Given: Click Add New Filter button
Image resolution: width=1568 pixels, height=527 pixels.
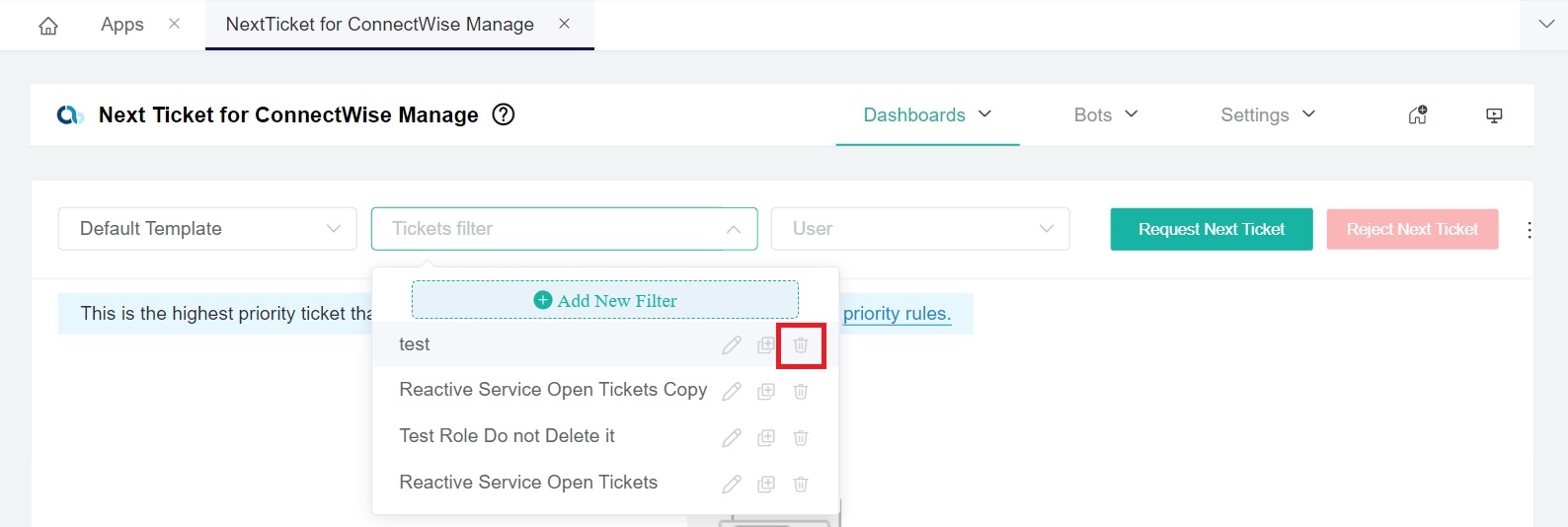Looking at the screenshot, I should (x=605, y=300).
